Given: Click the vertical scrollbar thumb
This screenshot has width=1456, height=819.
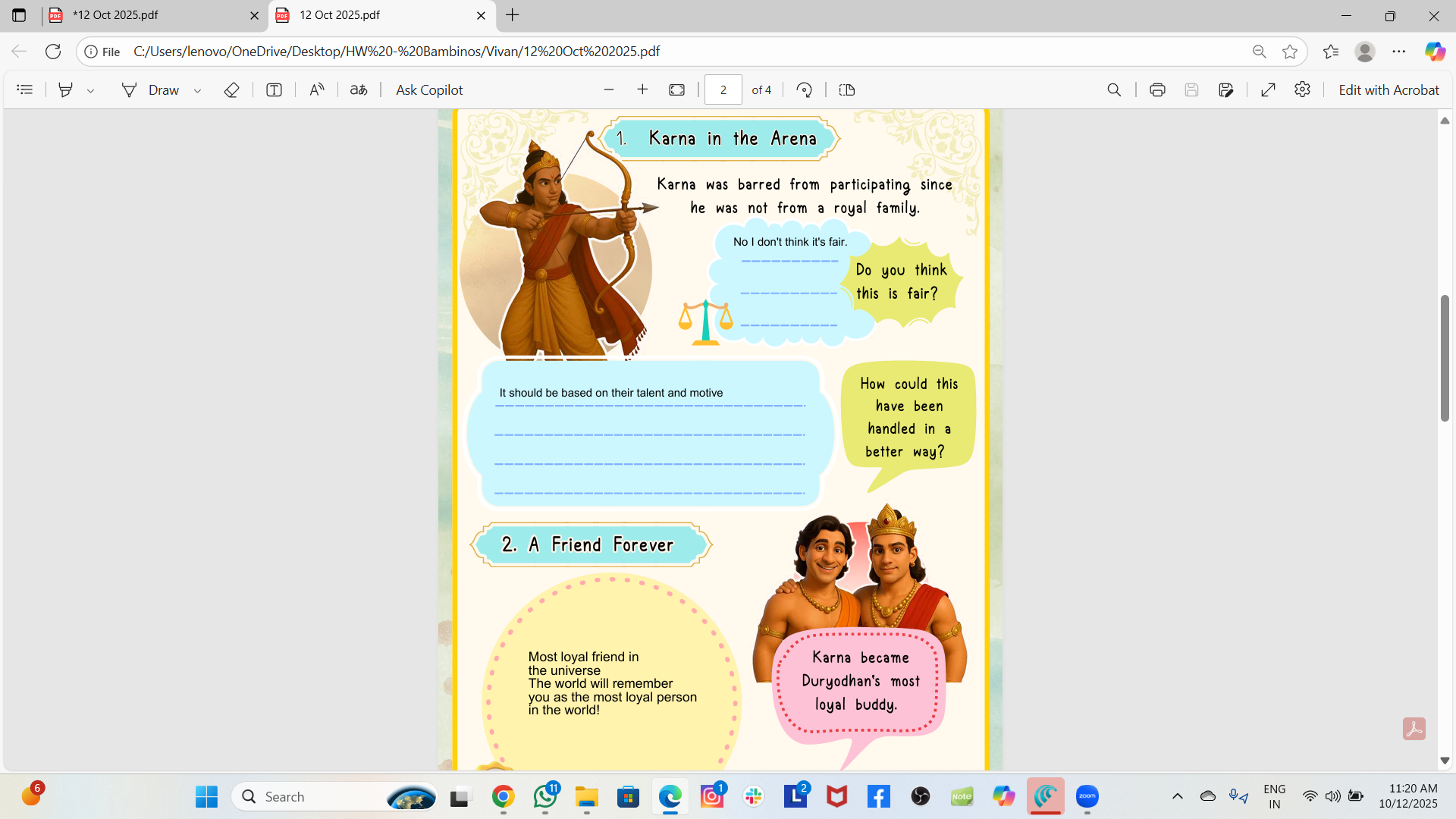Looking at the screenshot, I should point(1445,356).
